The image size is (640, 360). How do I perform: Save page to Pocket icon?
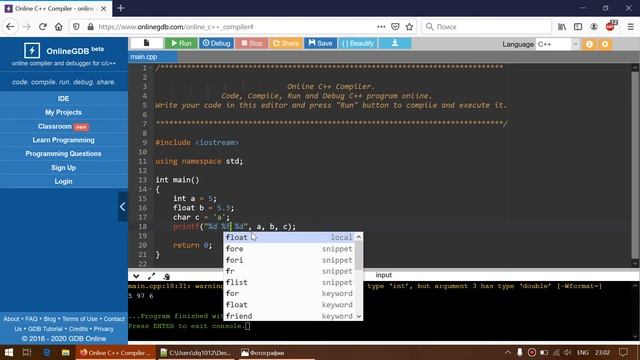(395, 27)
